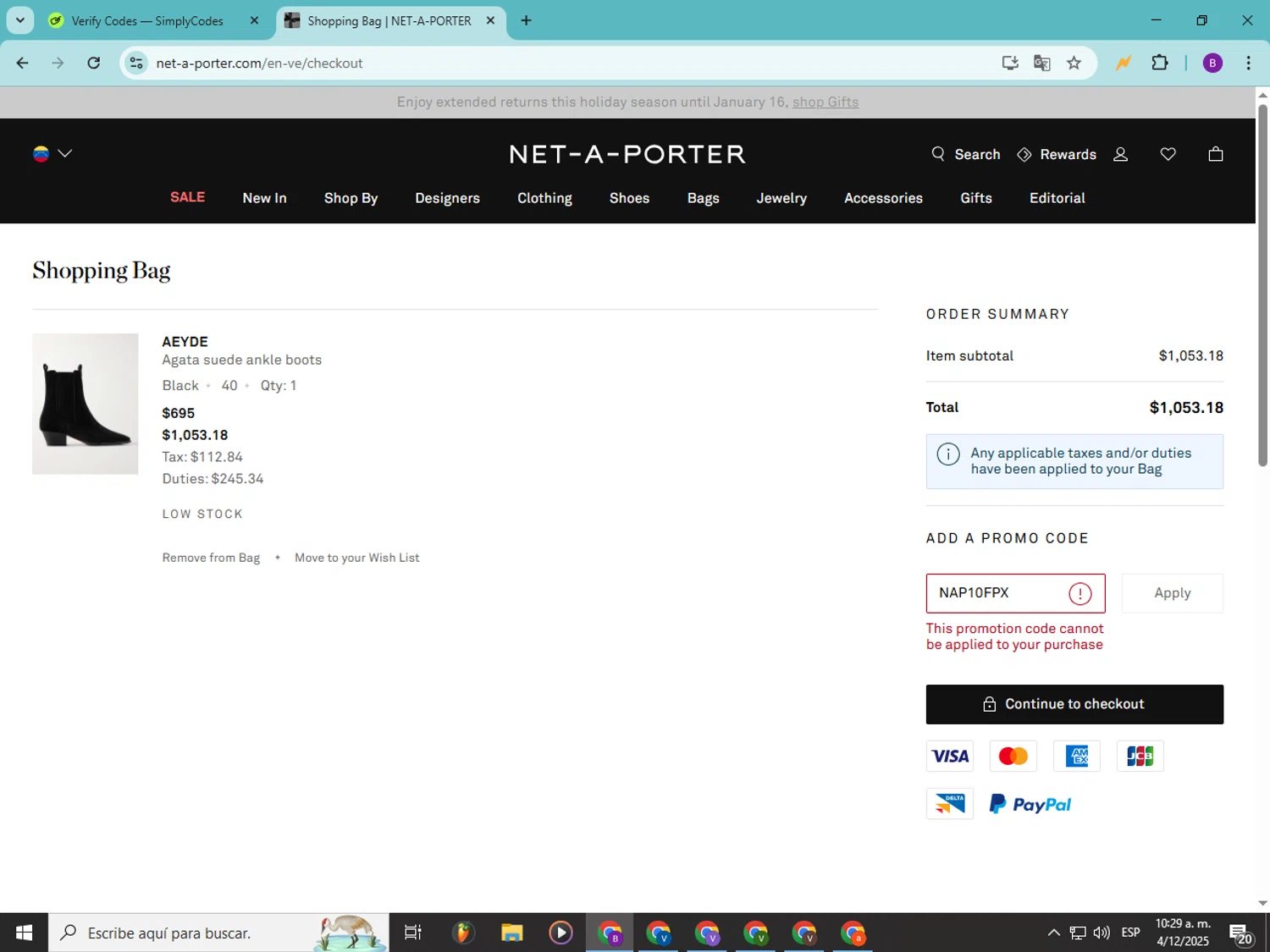
Task: Open Chrome three-dot menu
Action: pyautogui.click(x=1248, y=63)
